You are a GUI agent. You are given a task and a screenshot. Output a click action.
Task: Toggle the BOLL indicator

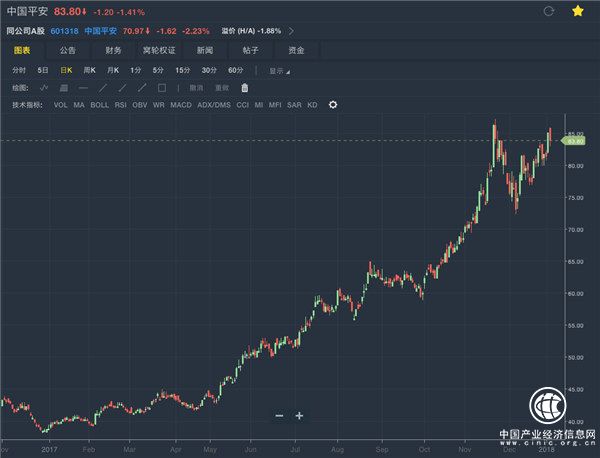(x=100, y=104)
